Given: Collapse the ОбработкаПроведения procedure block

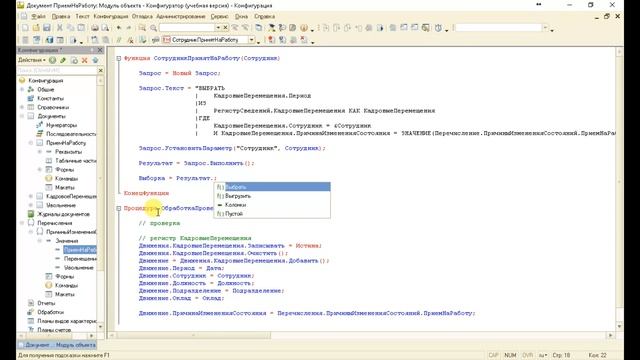Looking at the screenshot, I should click(x=119, y=208).
